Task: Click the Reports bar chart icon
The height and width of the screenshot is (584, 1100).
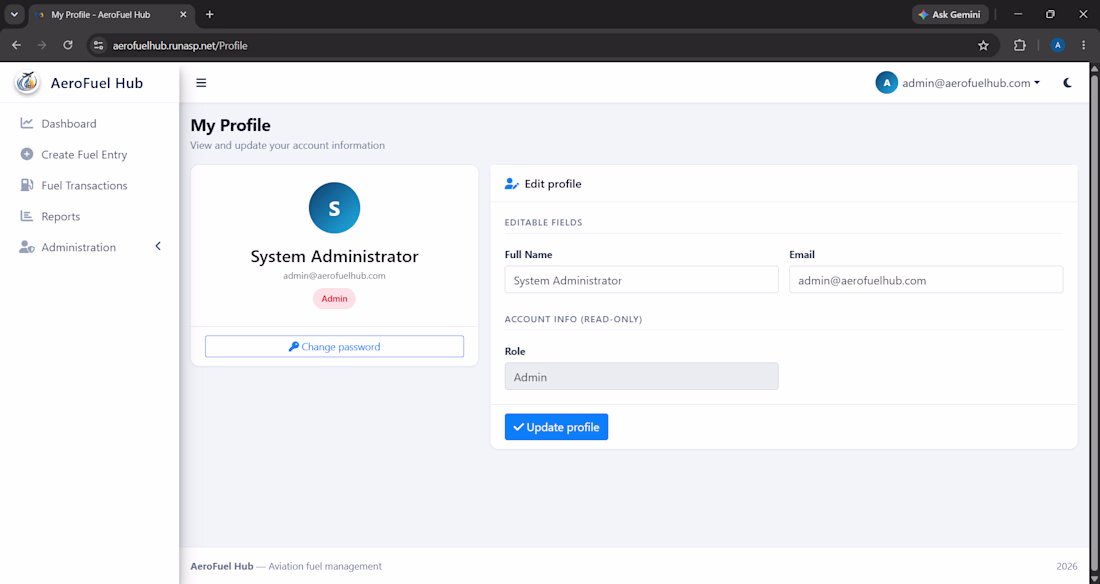Action: point(27,216)
